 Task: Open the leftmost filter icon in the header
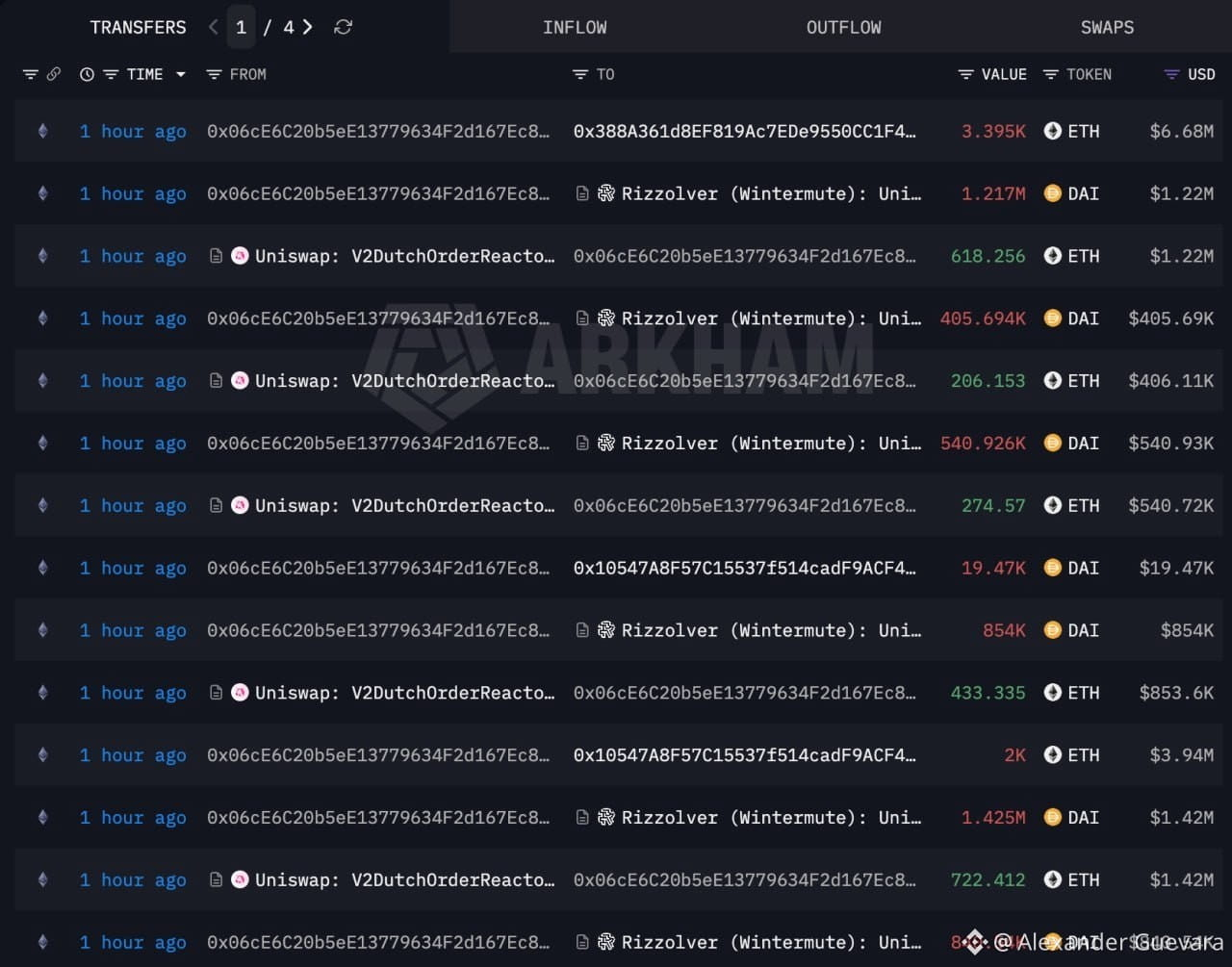click(x=31, y=74)
